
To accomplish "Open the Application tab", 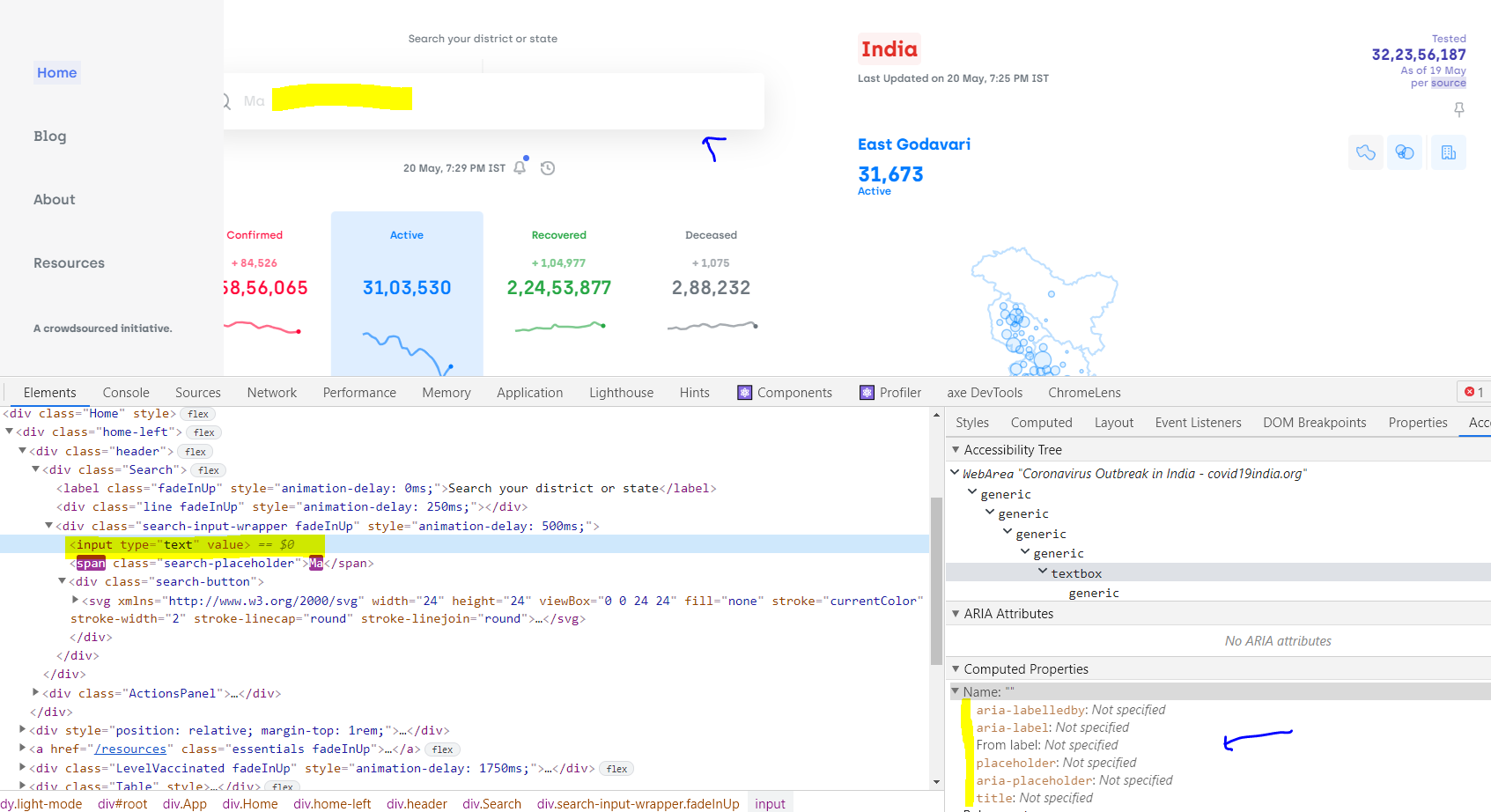I will point(530,393).
